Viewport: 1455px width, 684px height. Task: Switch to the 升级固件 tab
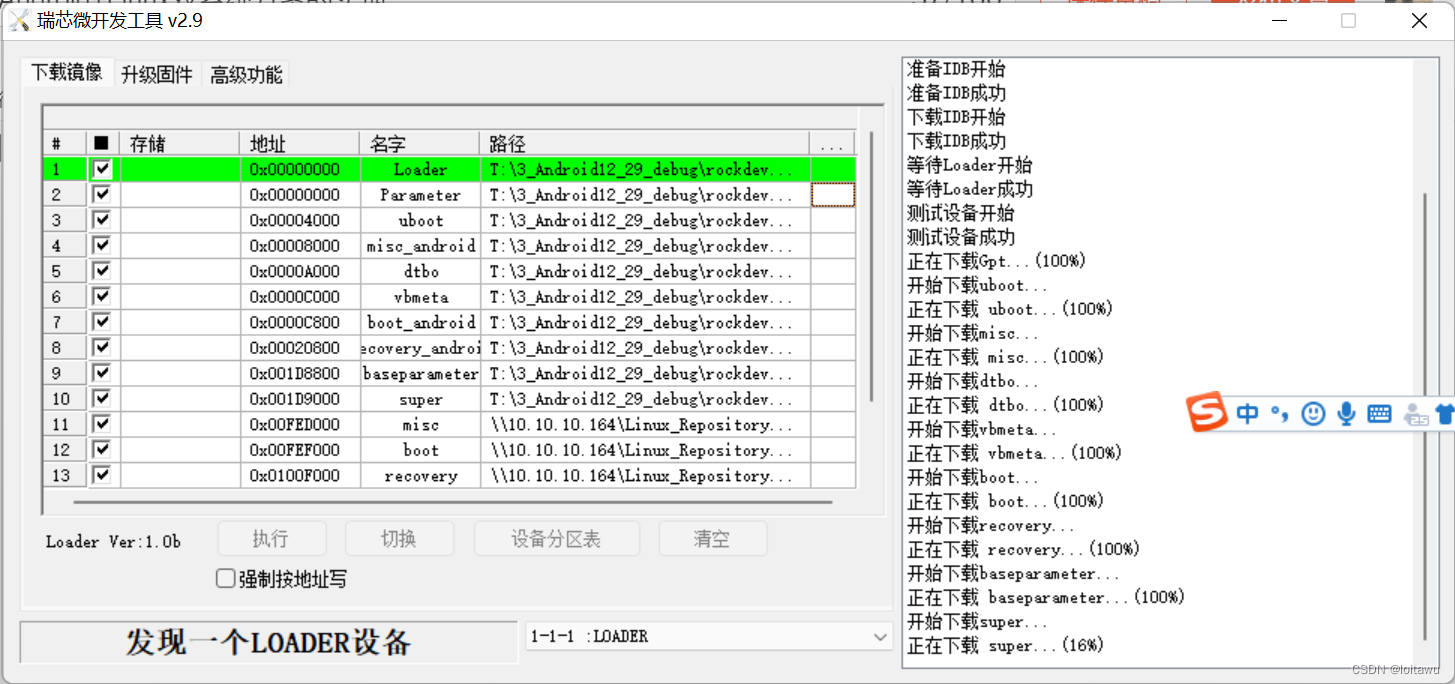pos(156,74)
